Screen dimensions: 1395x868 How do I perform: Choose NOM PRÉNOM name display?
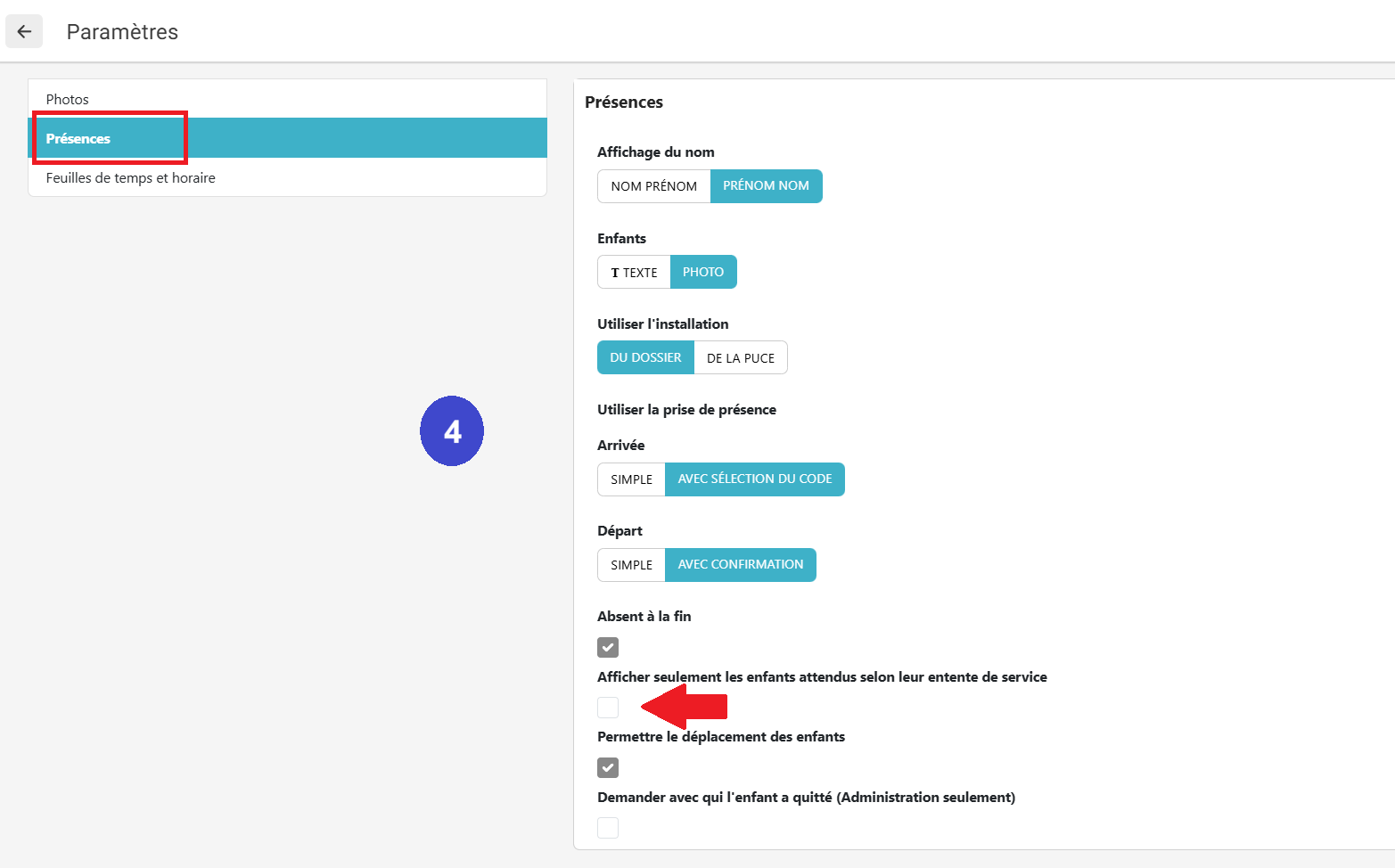pyautogui.click(x=653, y=186)
